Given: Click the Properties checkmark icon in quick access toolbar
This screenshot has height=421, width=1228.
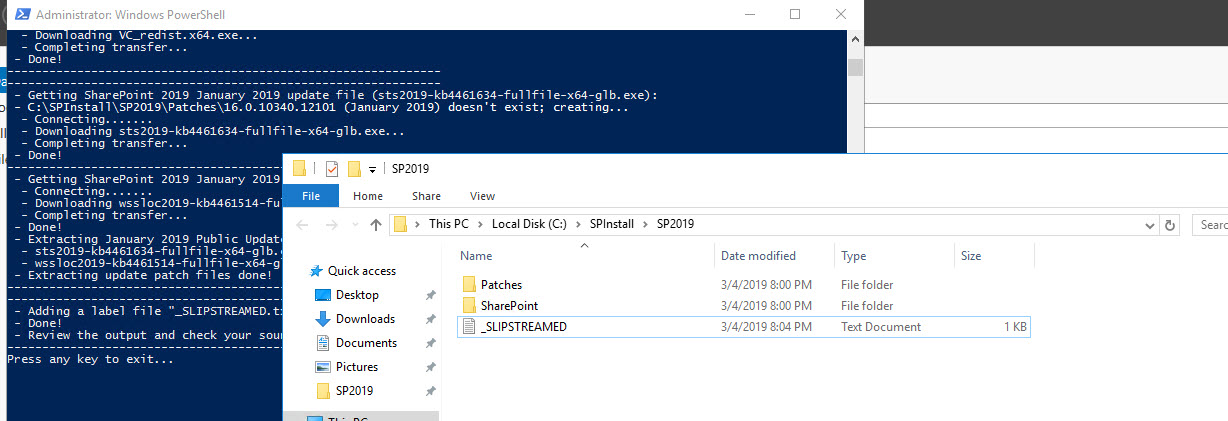Looking at the screenshot, I should click(332, 168).
